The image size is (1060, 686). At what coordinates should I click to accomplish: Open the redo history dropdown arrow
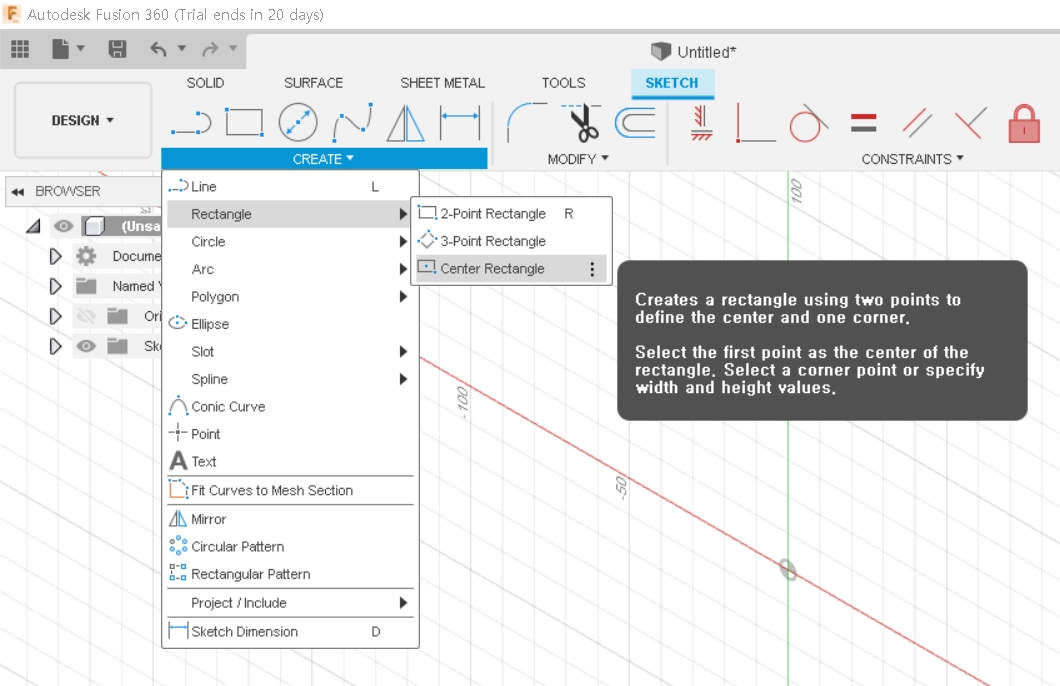coord(233,48)
